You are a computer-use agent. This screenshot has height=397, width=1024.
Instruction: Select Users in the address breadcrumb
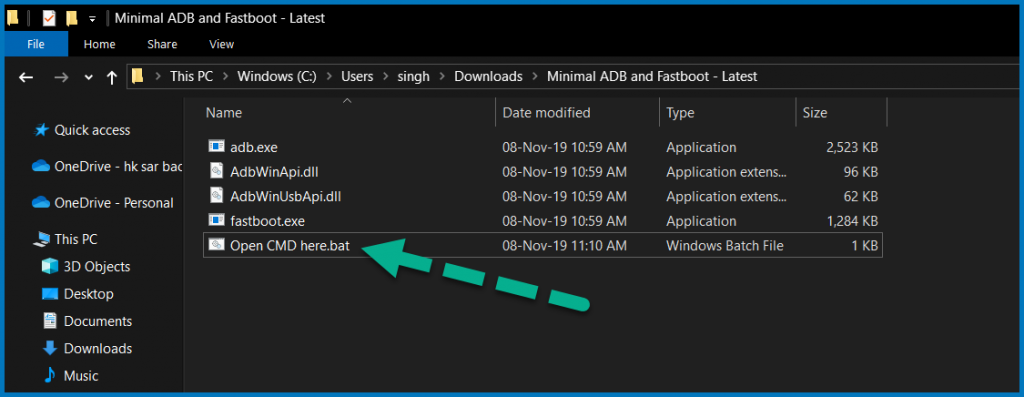[357, 76]
